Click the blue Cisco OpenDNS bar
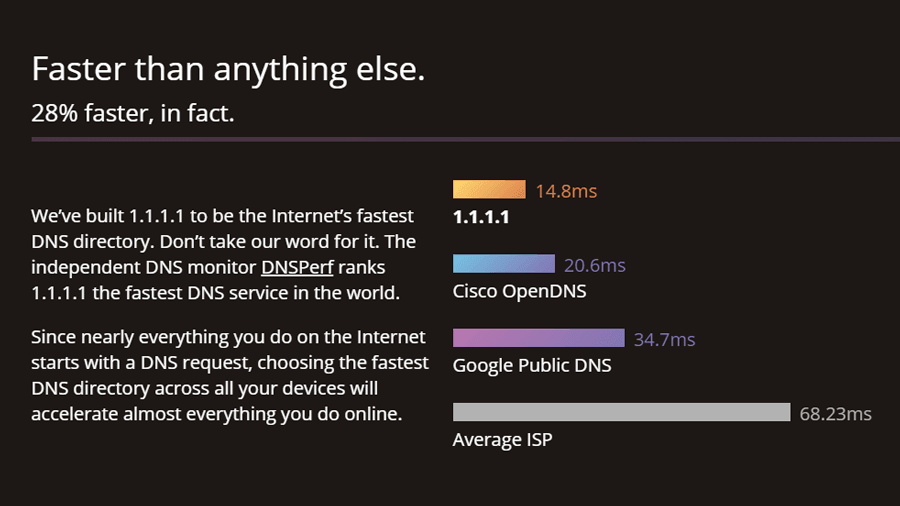This screenshot has width=900, height=506. [x=503, y=264]
